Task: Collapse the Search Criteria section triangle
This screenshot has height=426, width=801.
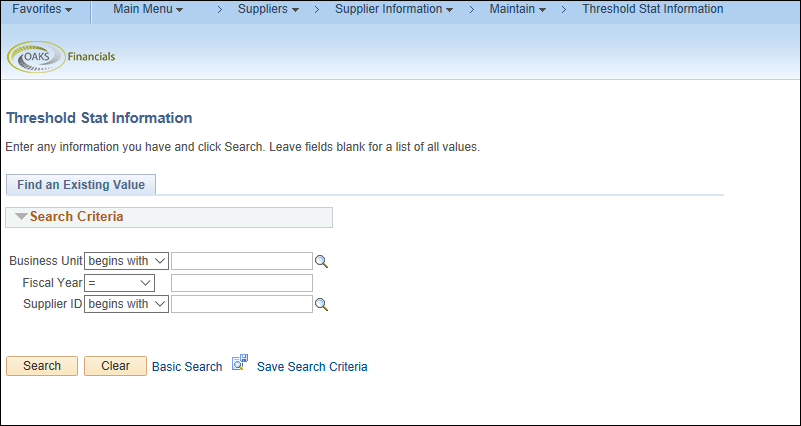Action: pyautogui.click(x=21, y=217)
